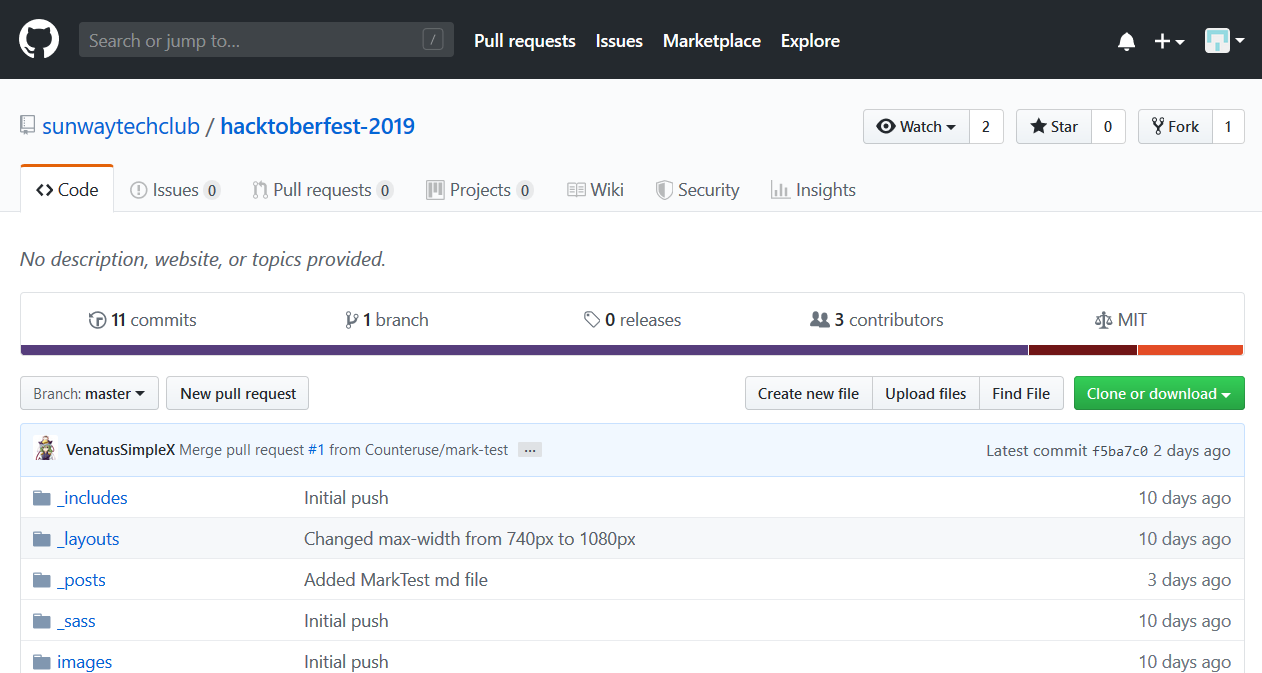The width and height of the screenshot is (1262, 673).
Task: Open the plus create-new menu
Action: (1169, 41)
